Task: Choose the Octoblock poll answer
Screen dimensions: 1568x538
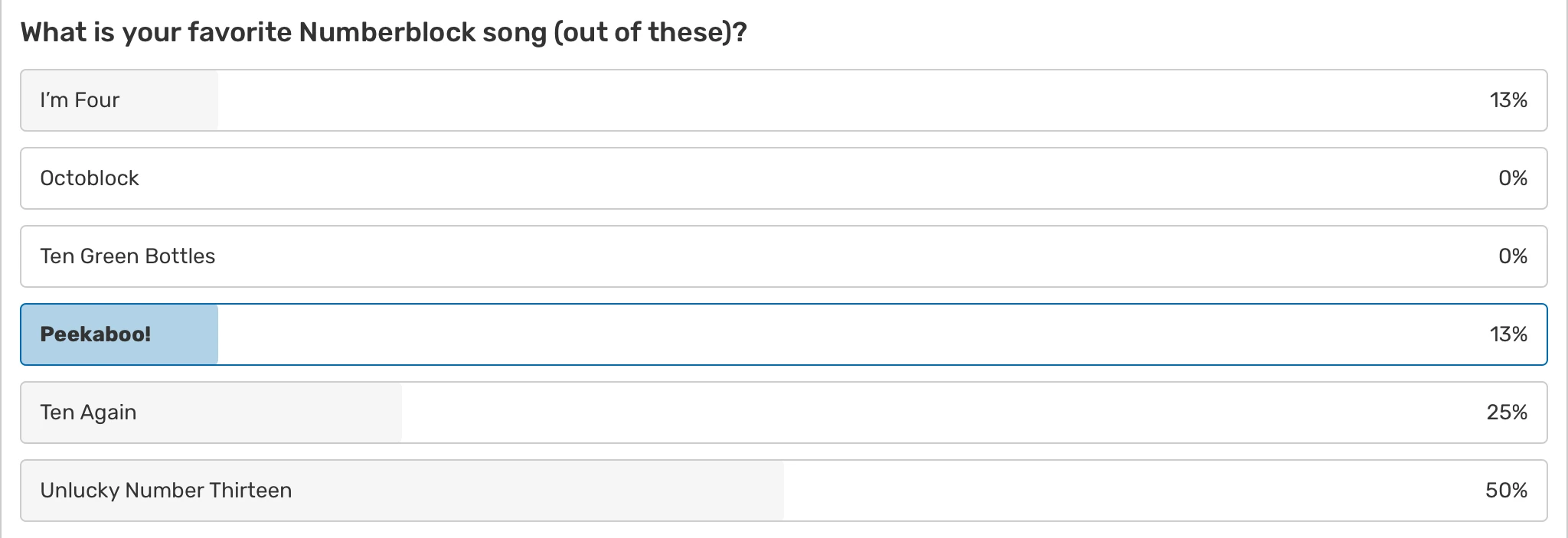Action: pos(90,178)
